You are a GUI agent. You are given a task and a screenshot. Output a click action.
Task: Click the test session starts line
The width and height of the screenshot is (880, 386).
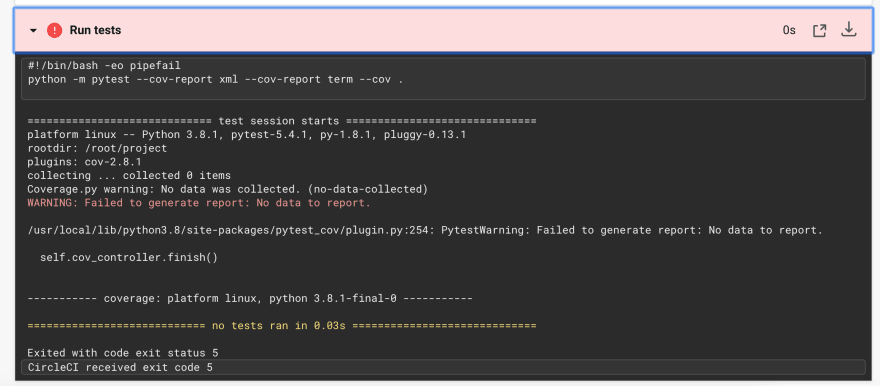pyautogui.click(x=282, y=121)
